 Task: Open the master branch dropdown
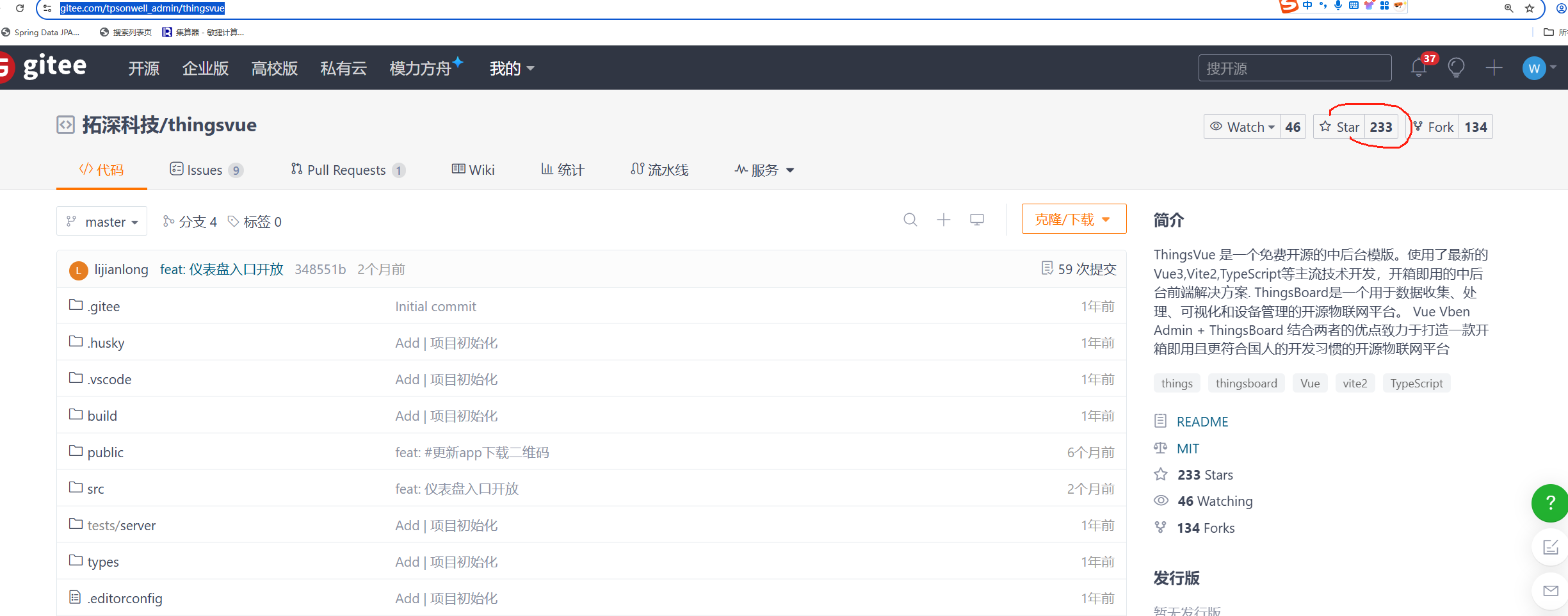(x=102, y=221)
